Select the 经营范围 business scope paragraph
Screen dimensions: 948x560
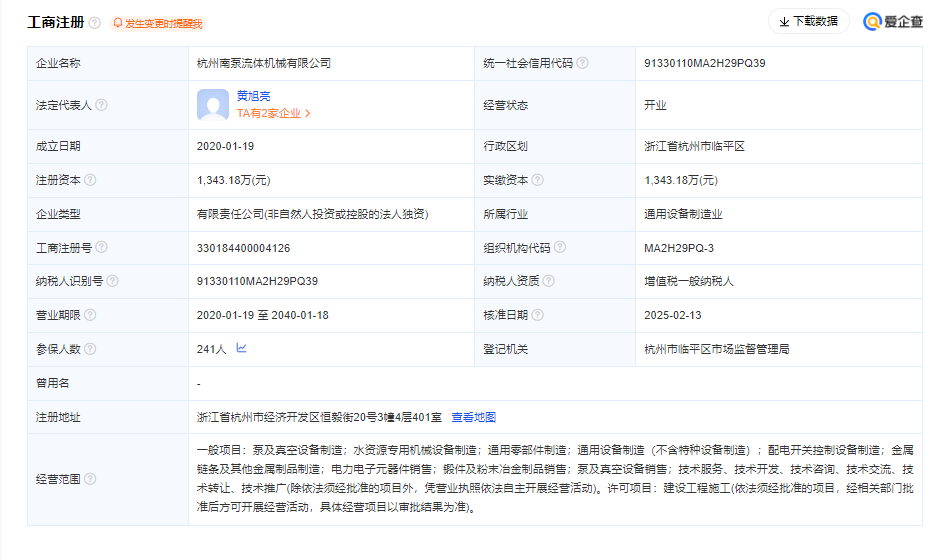coord(555,478)
